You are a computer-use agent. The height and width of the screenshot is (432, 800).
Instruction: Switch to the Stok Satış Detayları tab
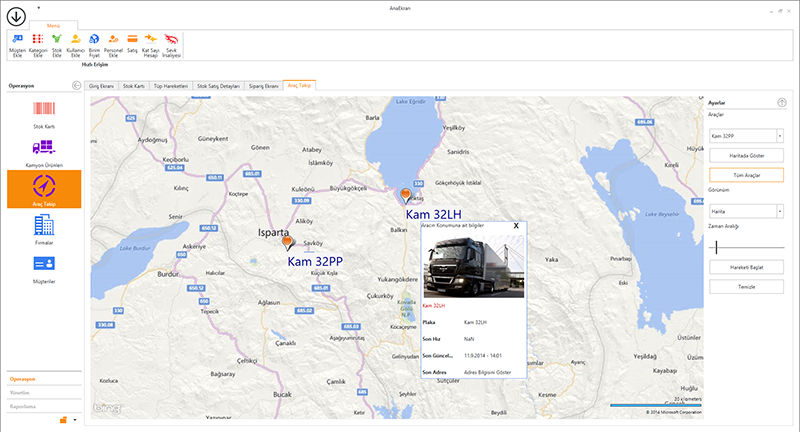[x=218, y=86]
